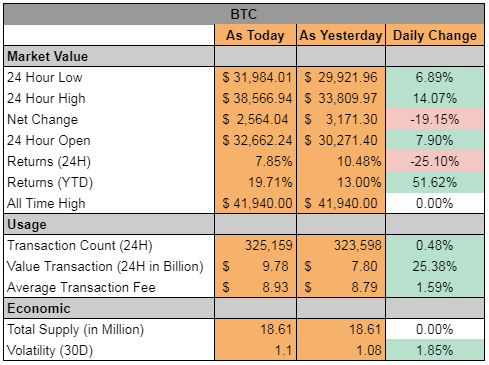The image size is (489, 365).
Task: Click the -25.10% Returns daily change cell
Action: pyautogui.click(x=435, y=161)
